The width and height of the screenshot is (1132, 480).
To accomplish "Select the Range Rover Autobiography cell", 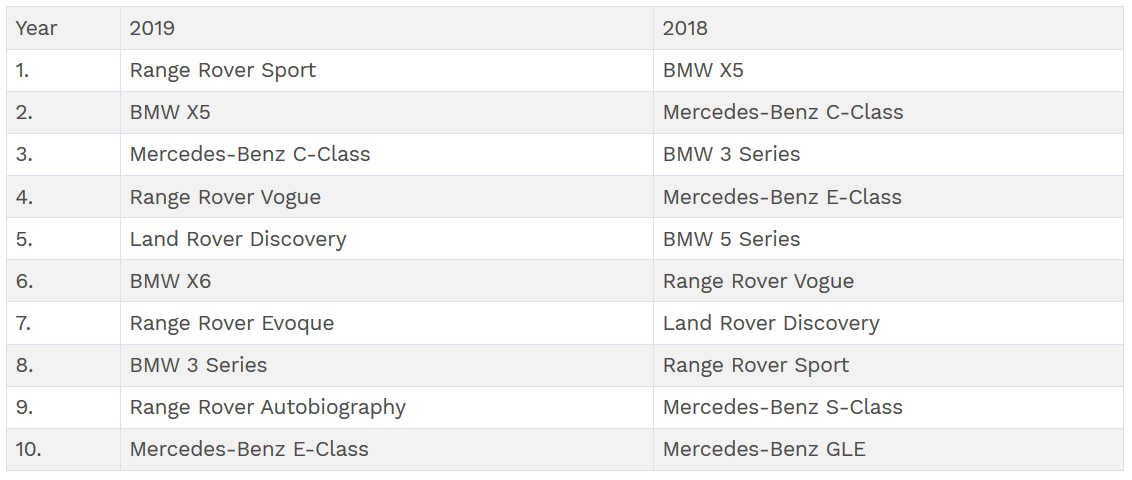I will pyautogui.click(x=268, y=407).
